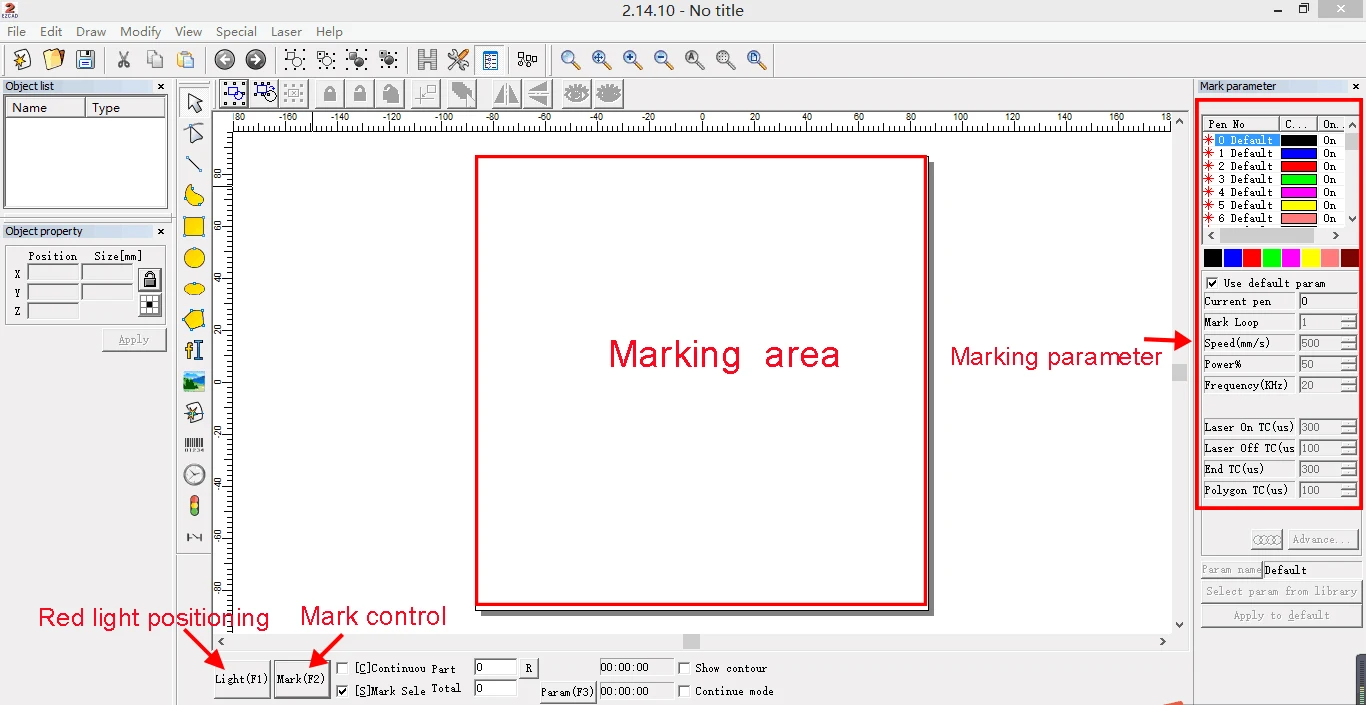1366x705 pixels.
Task: Click the Total count input field
Action: tap(495, 688)
